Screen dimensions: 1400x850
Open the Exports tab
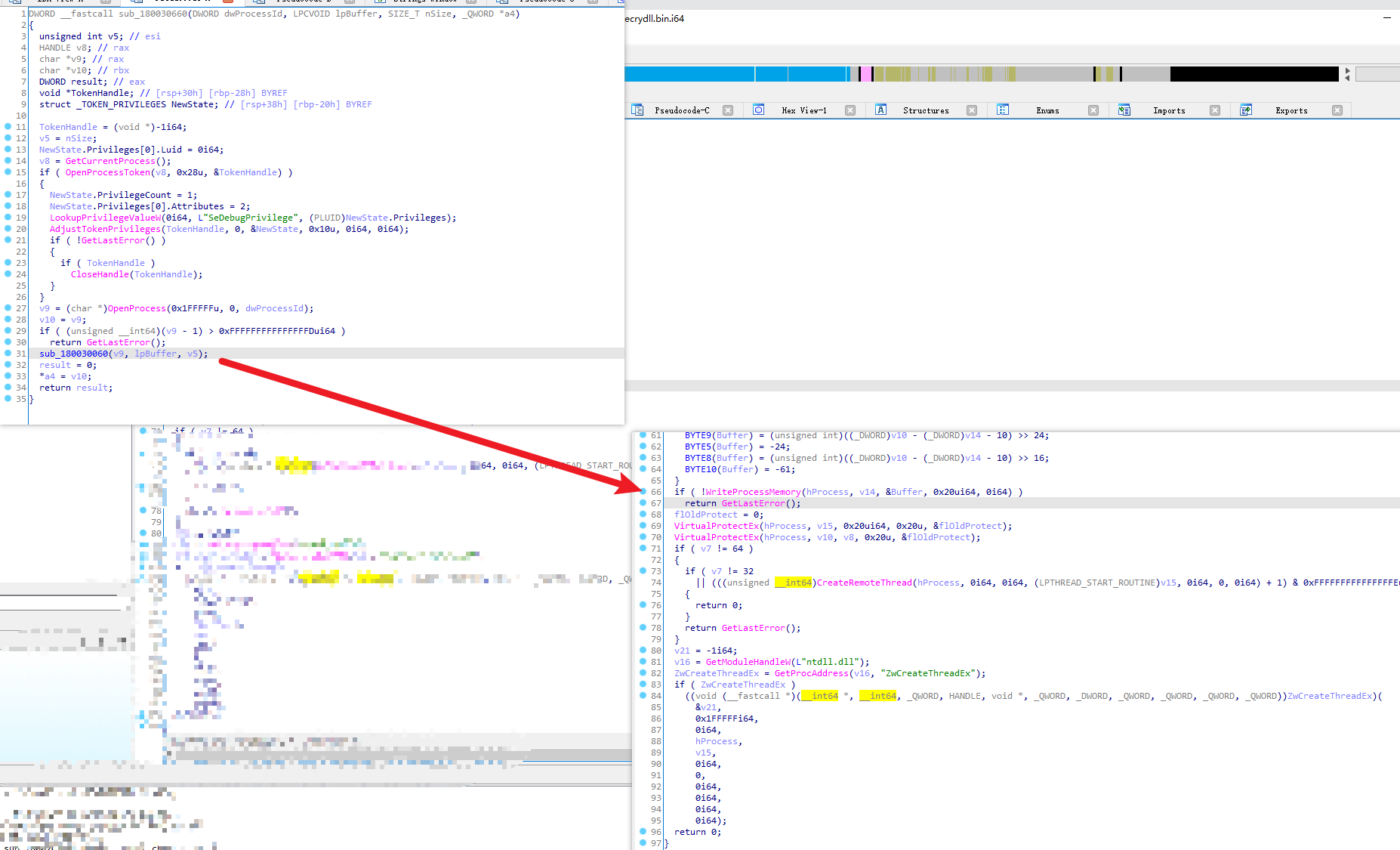(1291, 110)
